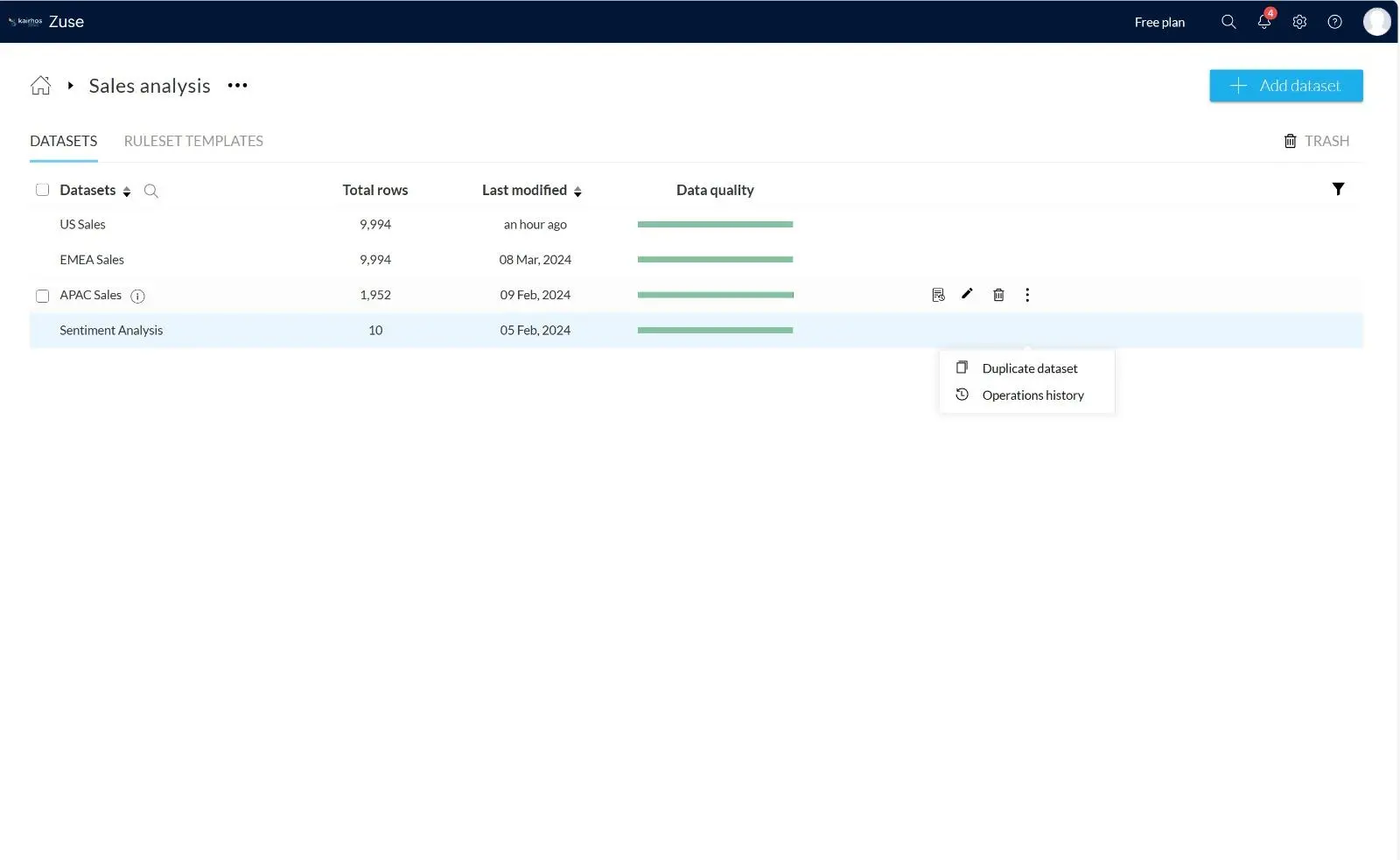Toggle the select-all Datasets checkbox

point(42,190)
